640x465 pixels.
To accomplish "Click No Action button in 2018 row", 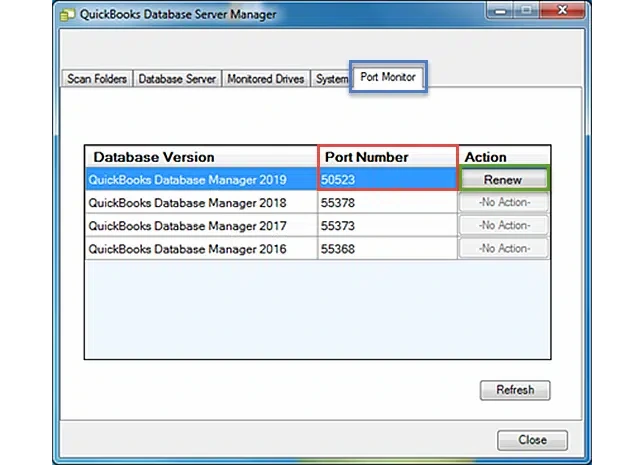I will (504, 202).
